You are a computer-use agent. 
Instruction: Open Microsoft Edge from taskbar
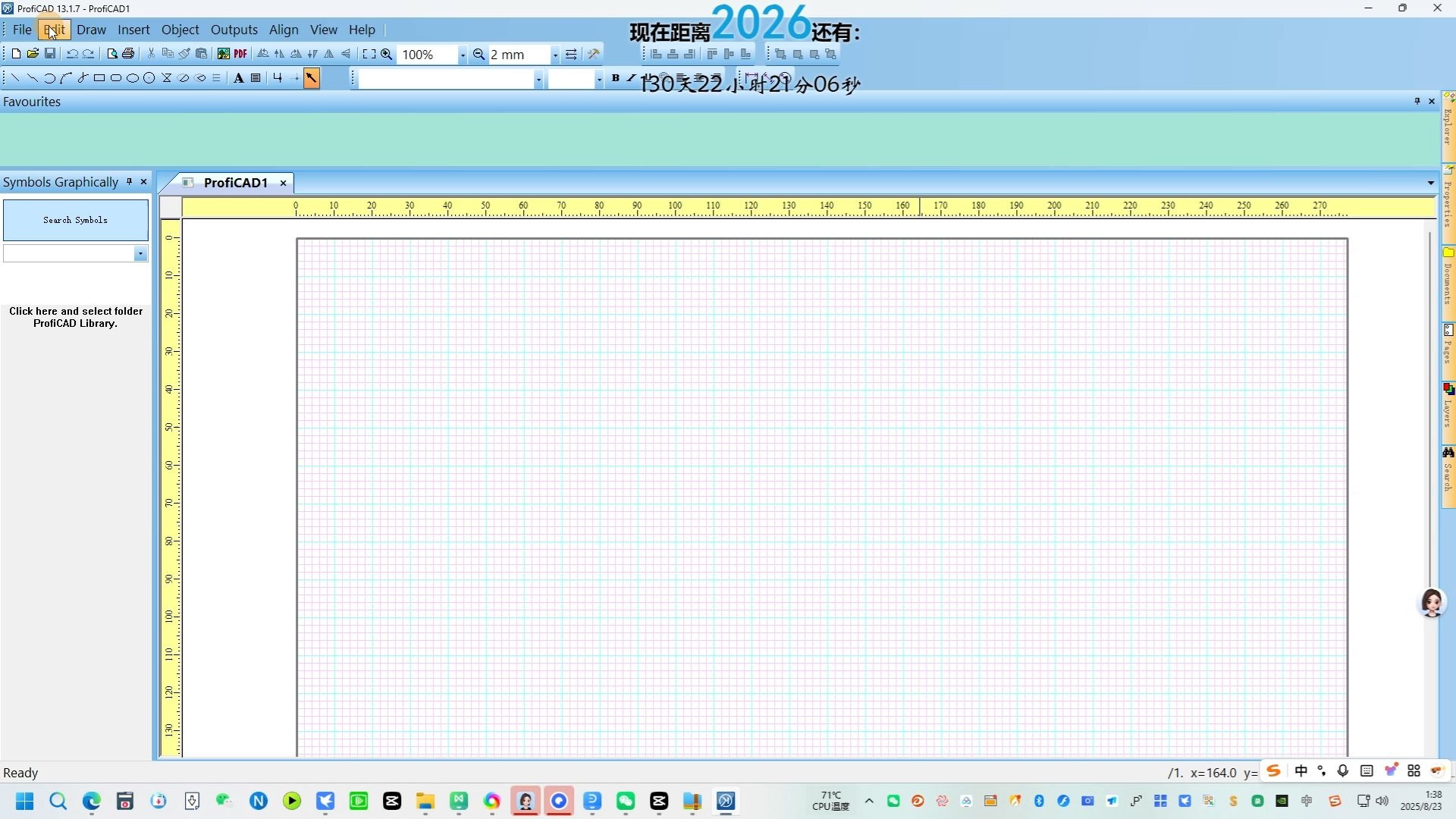pyautogui.click(x=92, y=801)
